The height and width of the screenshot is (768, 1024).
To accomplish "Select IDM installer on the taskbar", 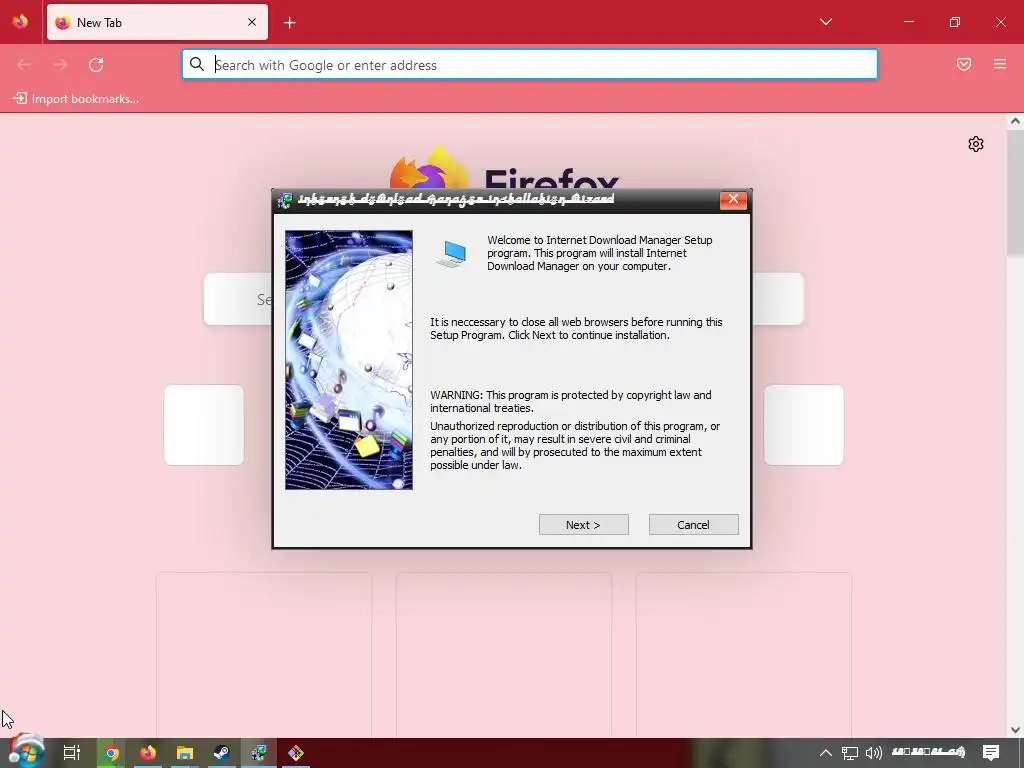I will pyautogui.click(x=259, y=753).
